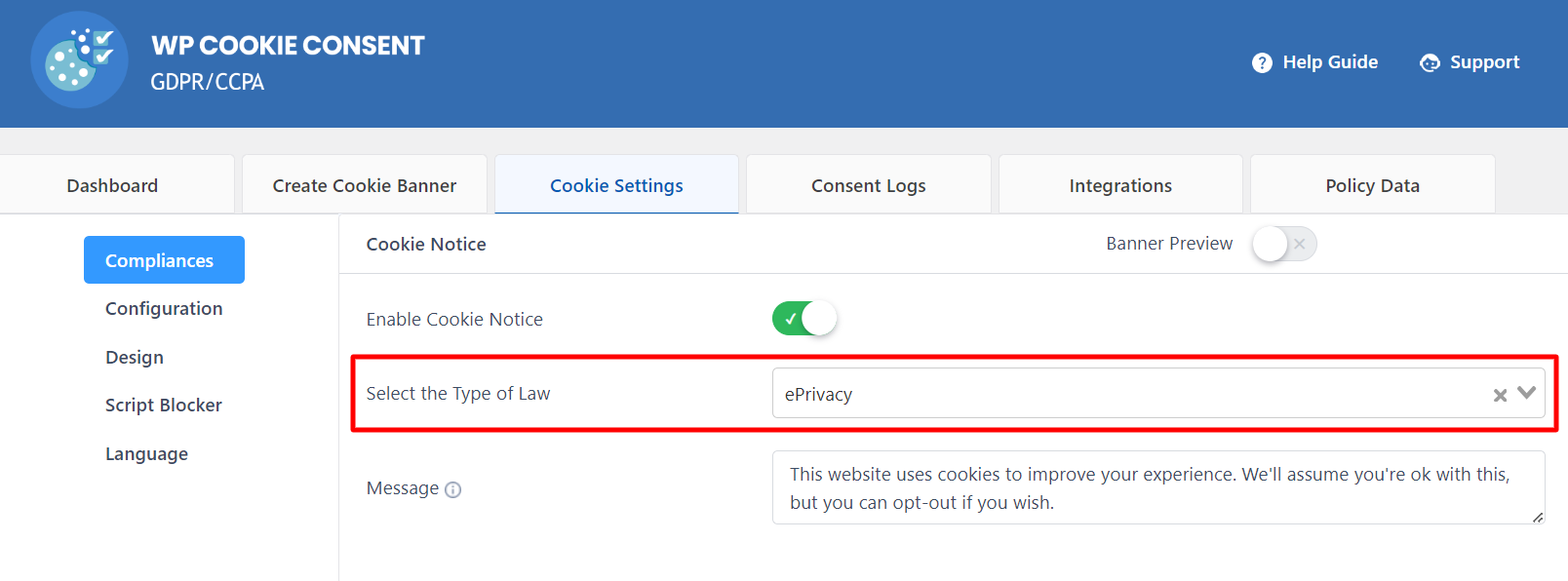The image size is (1568, 581).
Task: Open the Integrations tab
Action: (1120, 185)
